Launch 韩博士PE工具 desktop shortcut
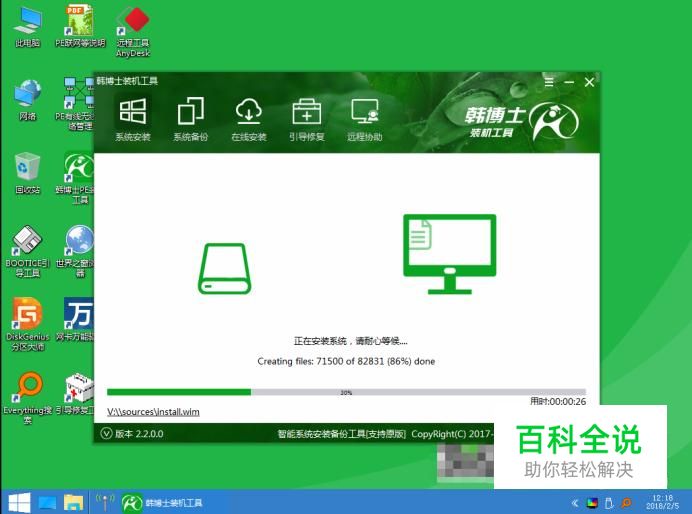Viewport: 692px width, 514px height. pos(79,178)
